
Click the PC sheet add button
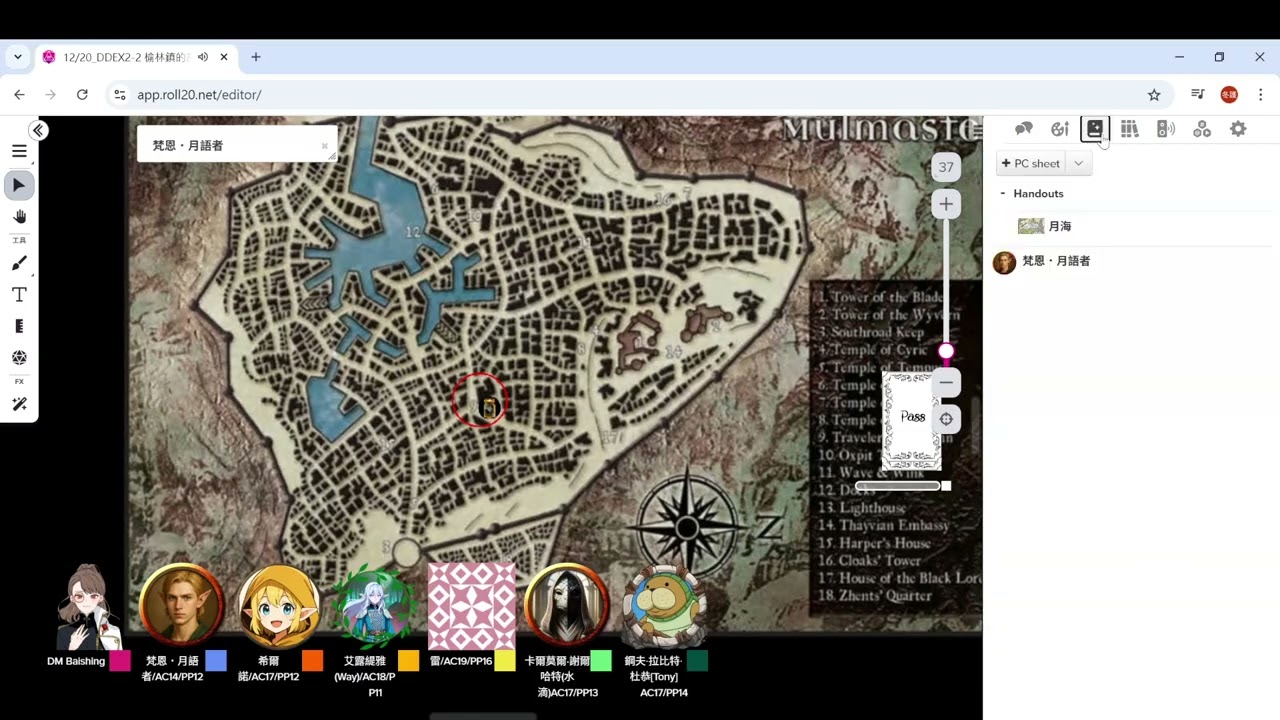coord(1031,163)
